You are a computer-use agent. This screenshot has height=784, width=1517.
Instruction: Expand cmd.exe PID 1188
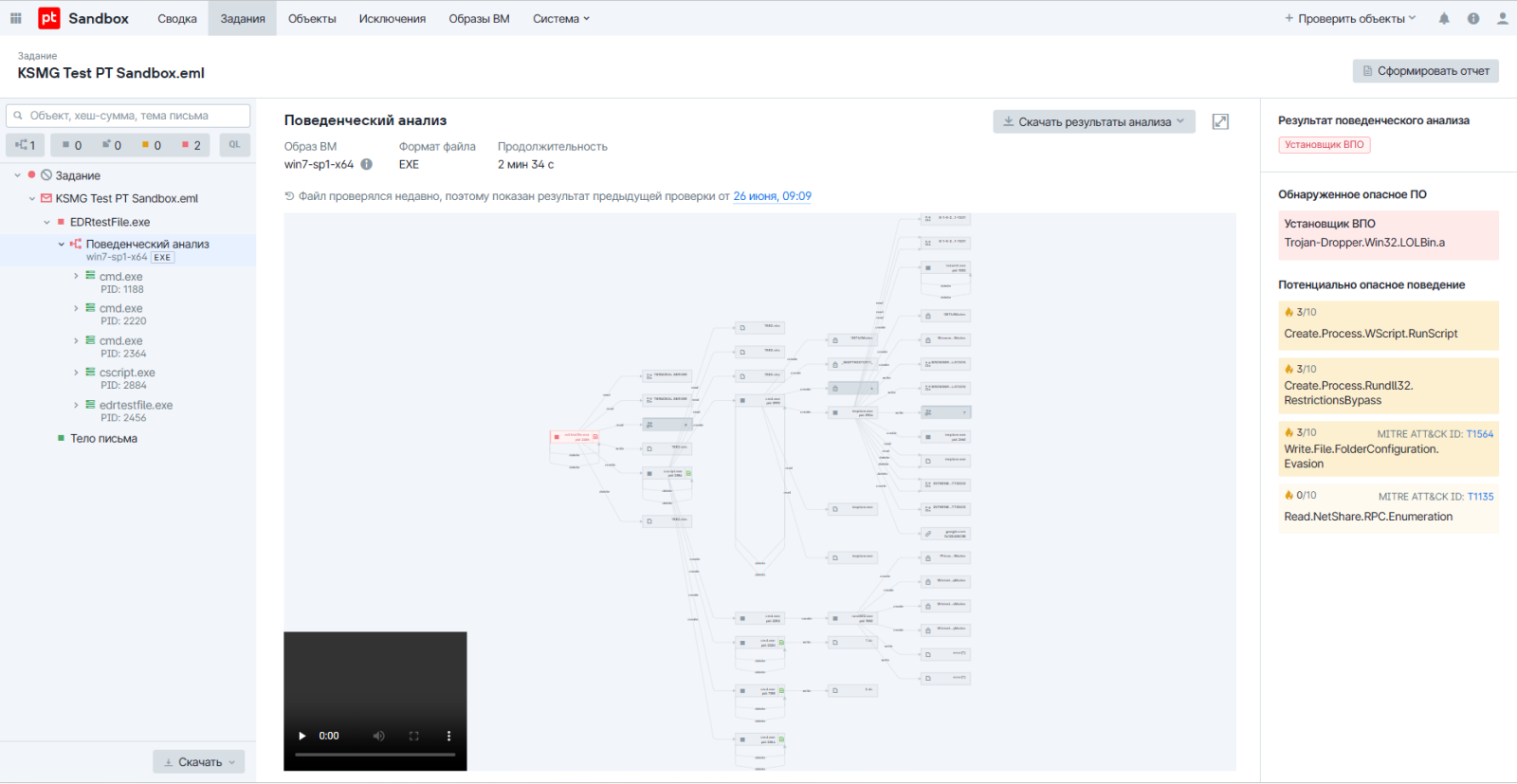coord(76,276)
